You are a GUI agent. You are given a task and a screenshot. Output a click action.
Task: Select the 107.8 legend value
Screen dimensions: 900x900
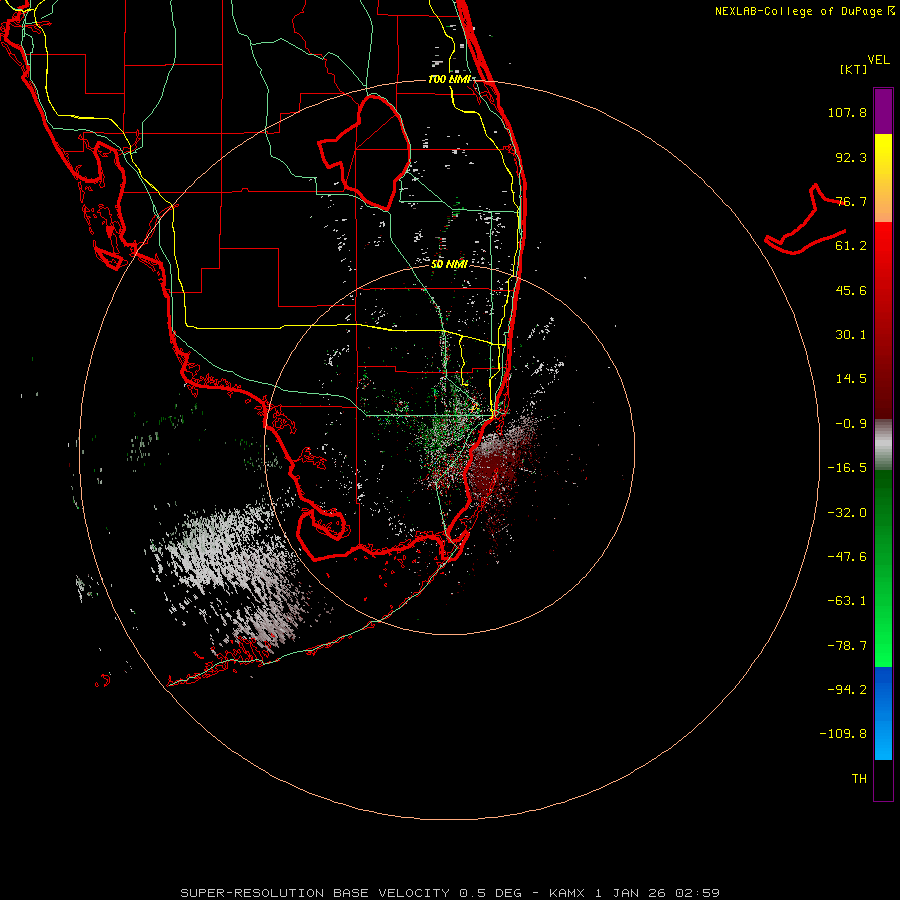click(x=847, y=112)
